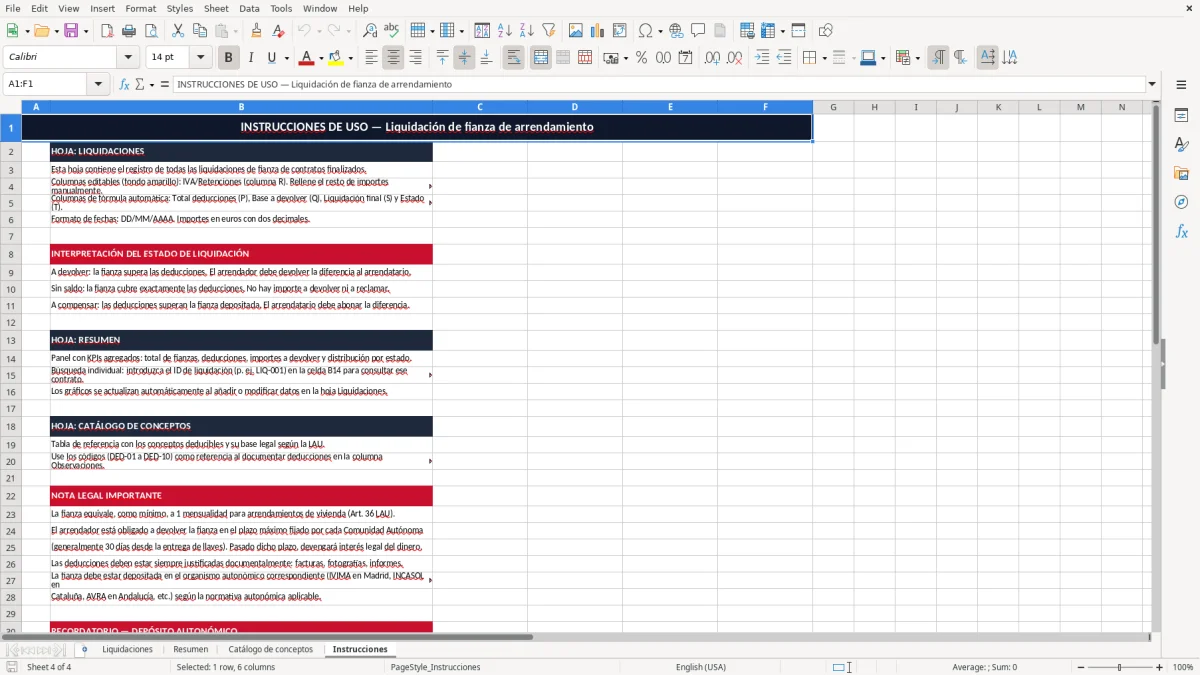Toggle Align Left
Image resolution: width=1200 pixels, height=675 pixels.
pyautogui.click(x=372, y=58)
